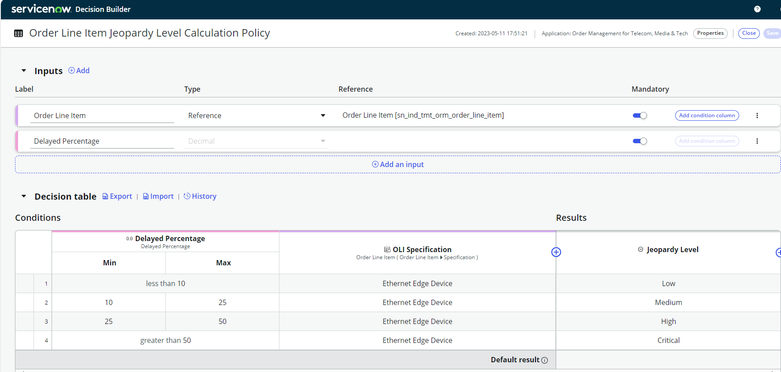This screenshot has width=781, height=372.
Task: Click Ethernet Edge Device cell in row 3
Action: 417,321
